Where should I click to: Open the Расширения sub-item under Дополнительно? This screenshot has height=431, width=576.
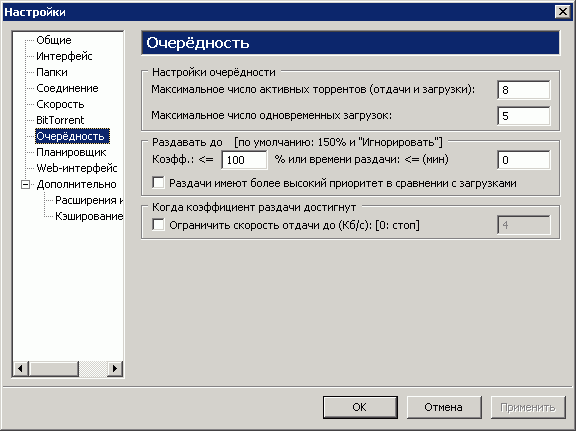89,200
